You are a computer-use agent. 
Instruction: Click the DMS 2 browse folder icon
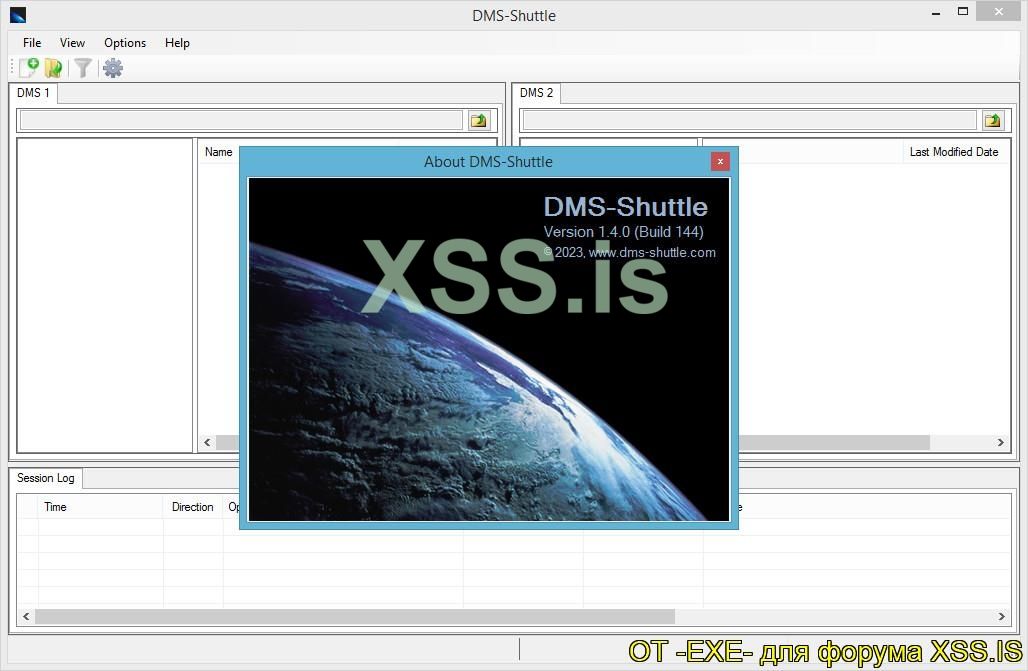[x=993, y=120]
